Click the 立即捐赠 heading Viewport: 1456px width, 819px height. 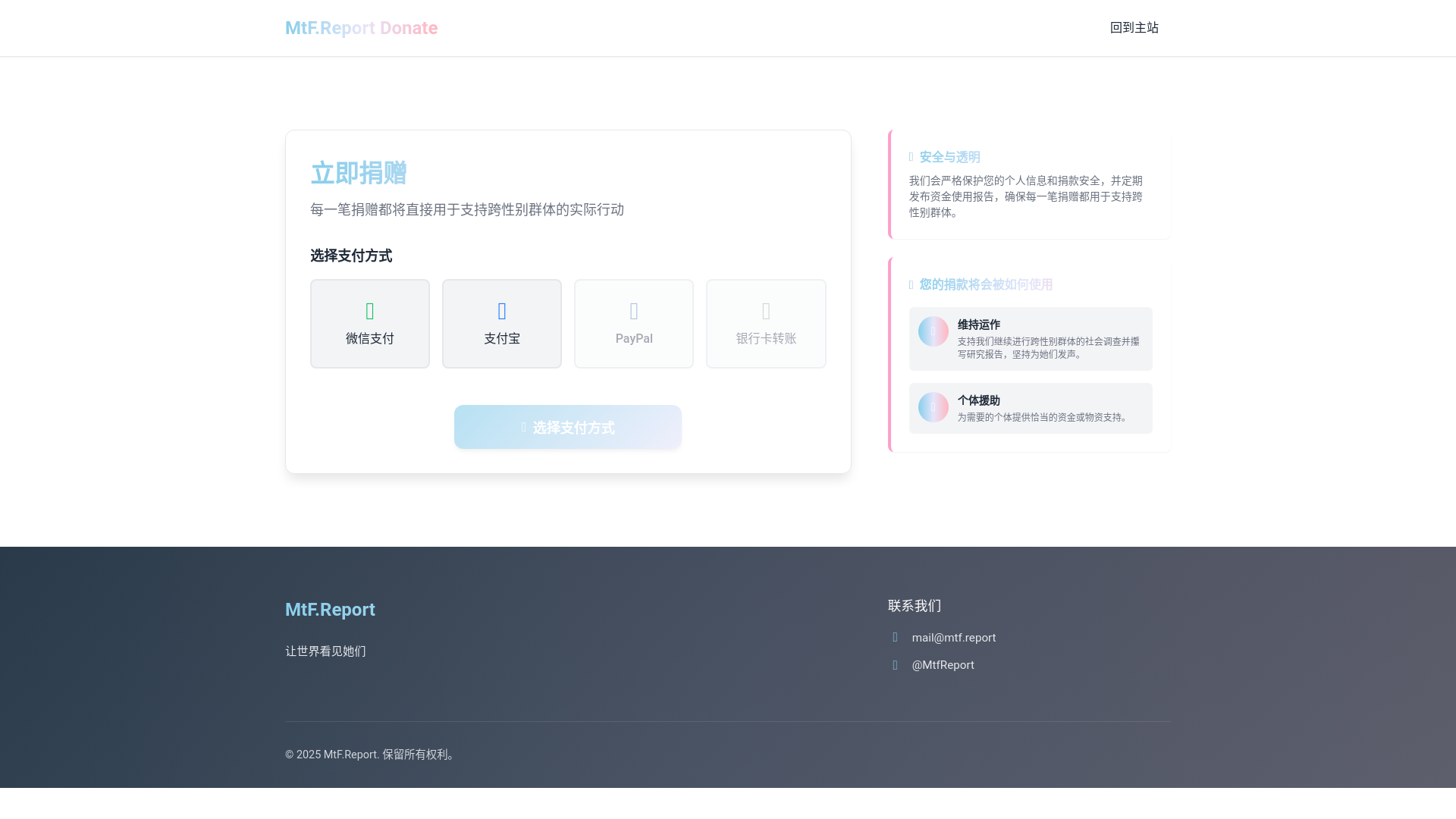(x=359, y=173)
